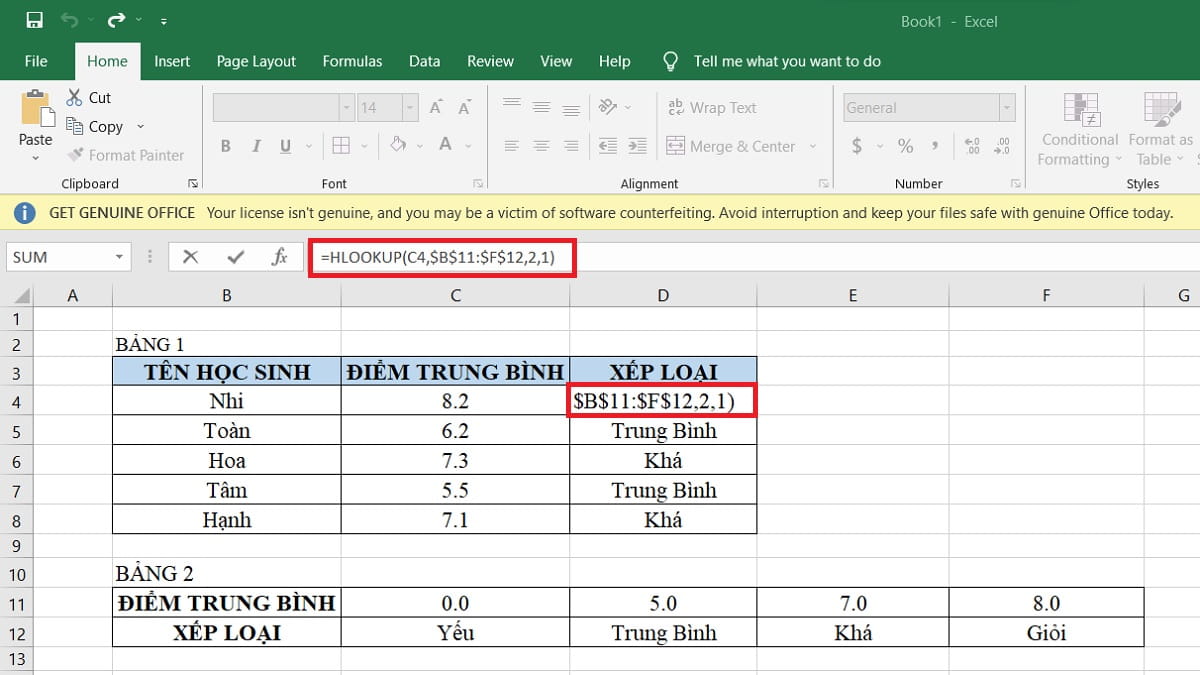
Task: Open the Format Painter tool
Action: (126, 155)
